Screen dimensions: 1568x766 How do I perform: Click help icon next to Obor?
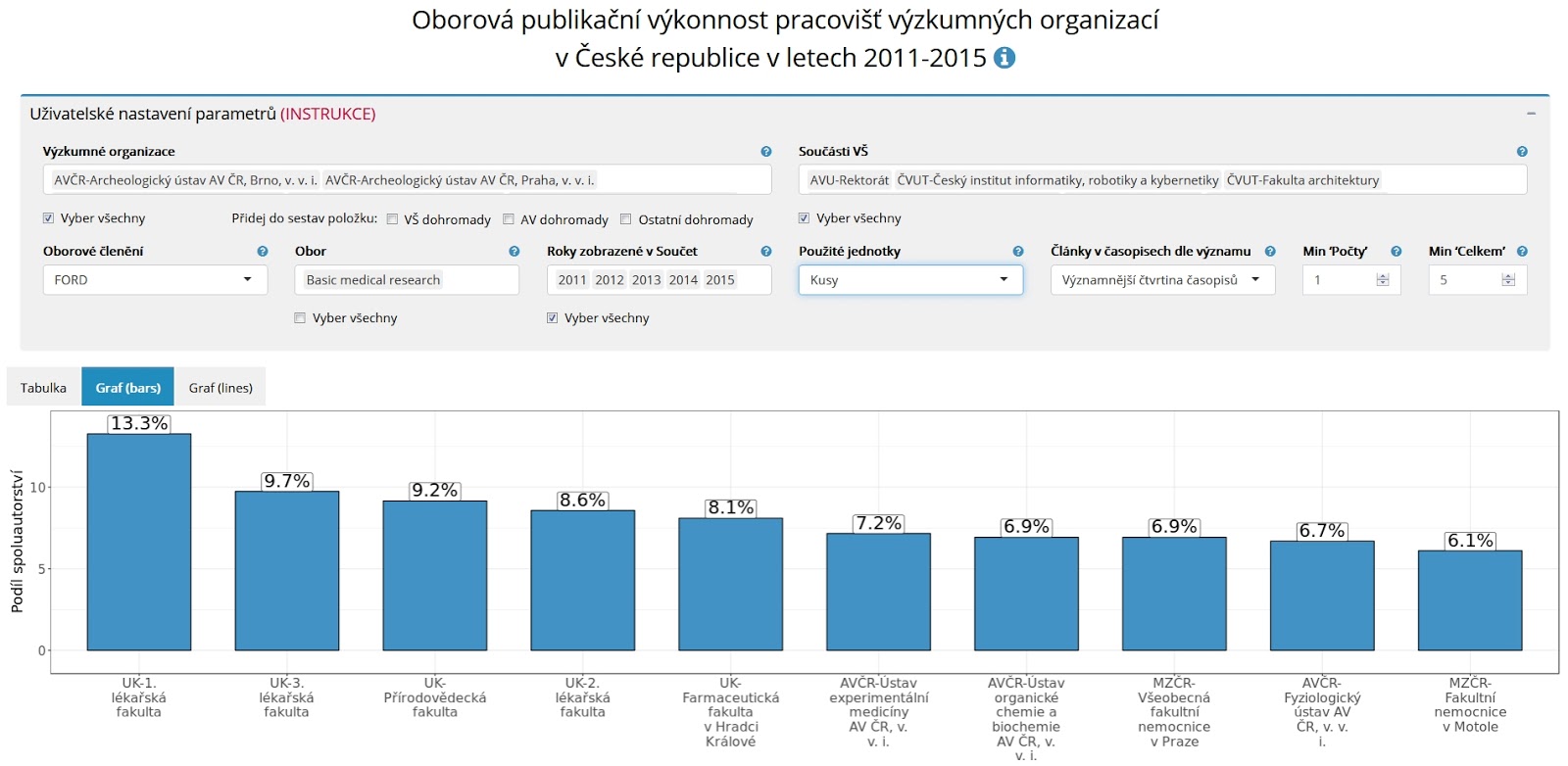point(514,252)
